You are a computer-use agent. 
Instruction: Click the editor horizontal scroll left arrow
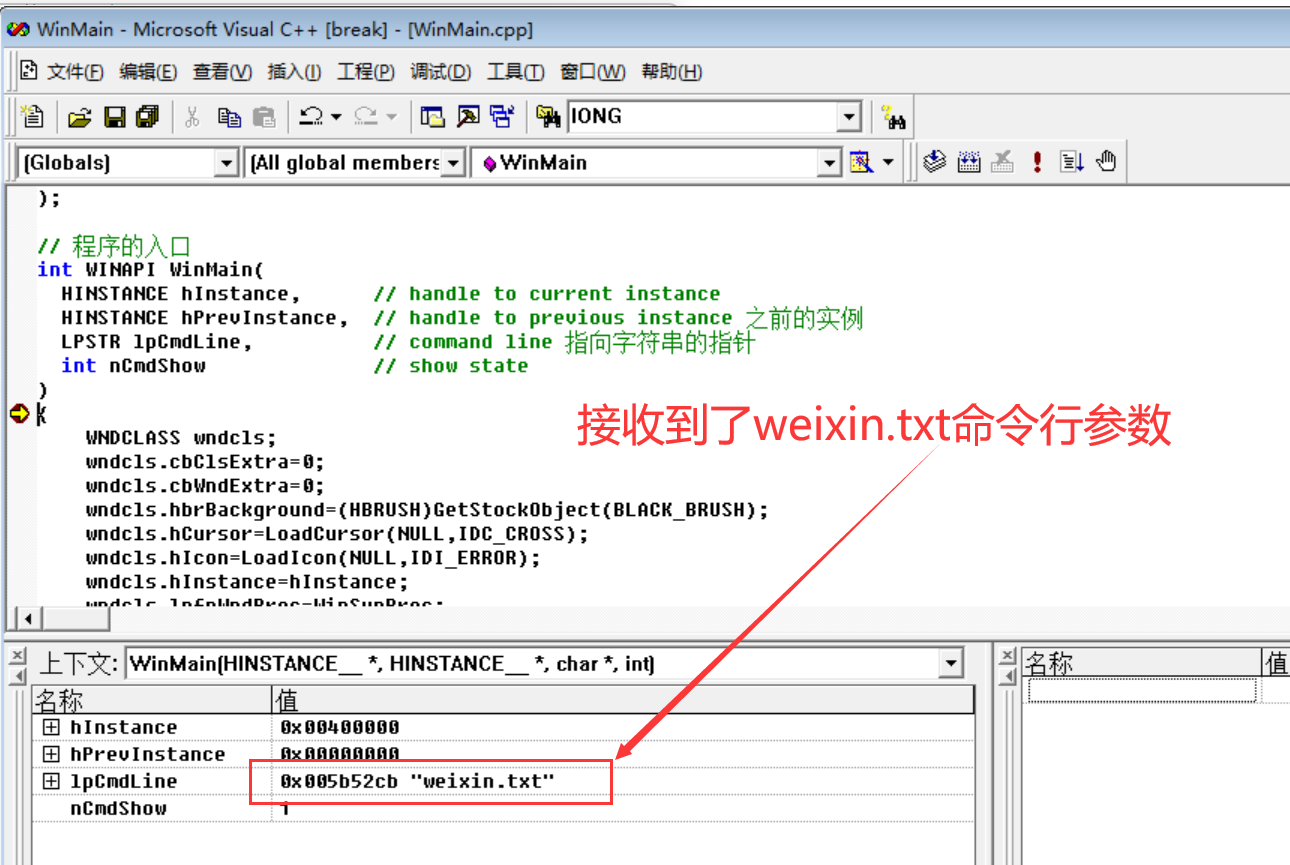pos(27,619)
